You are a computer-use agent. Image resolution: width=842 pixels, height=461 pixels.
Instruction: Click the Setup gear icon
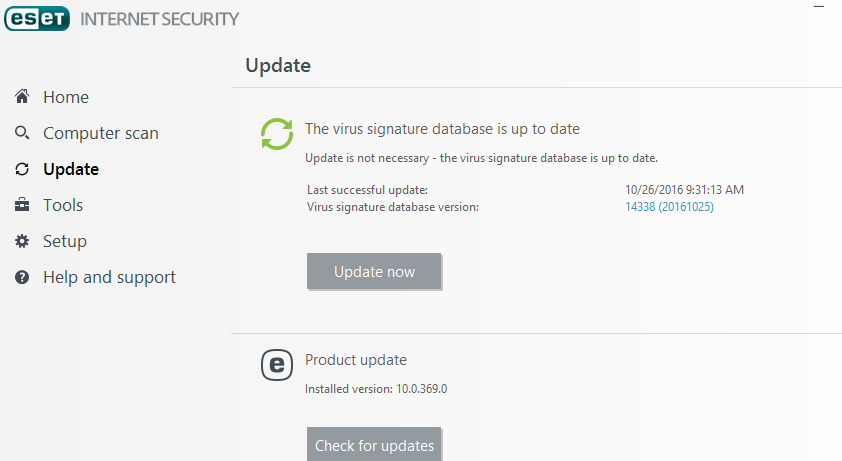pos(22,241)
